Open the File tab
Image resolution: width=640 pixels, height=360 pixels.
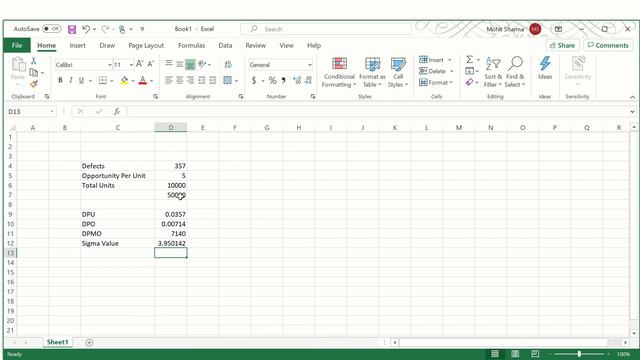(17, 45)
